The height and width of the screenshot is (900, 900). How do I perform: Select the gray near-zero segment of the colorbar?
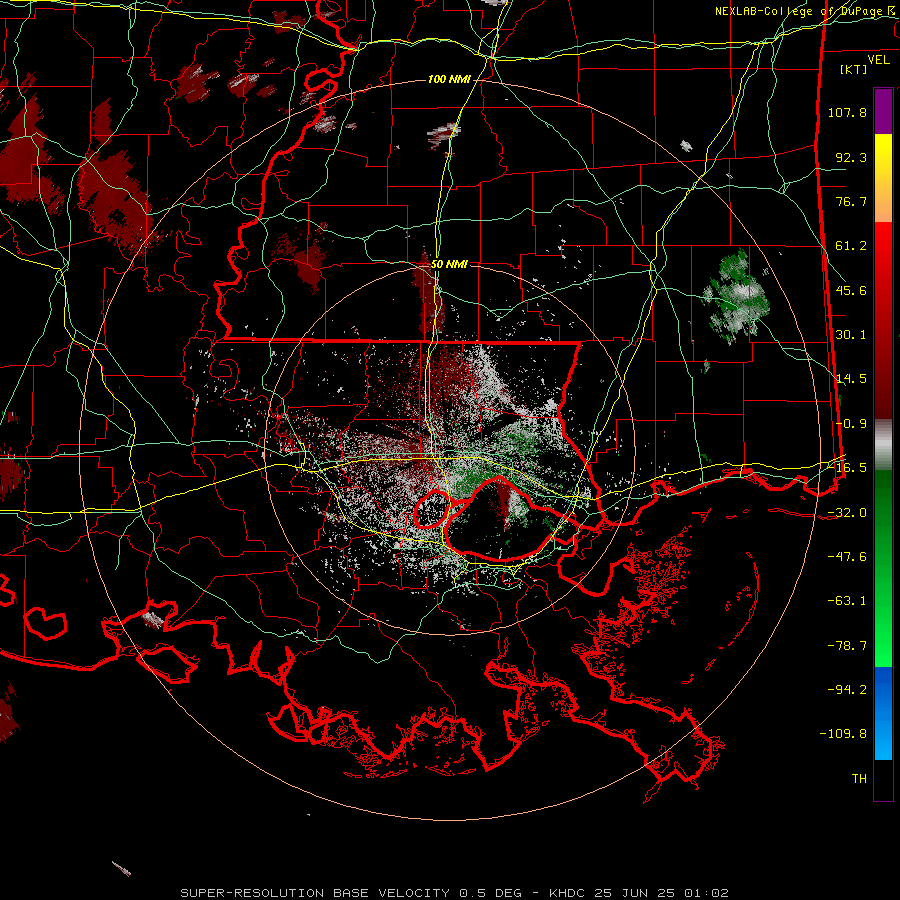(x=883, y=445)
